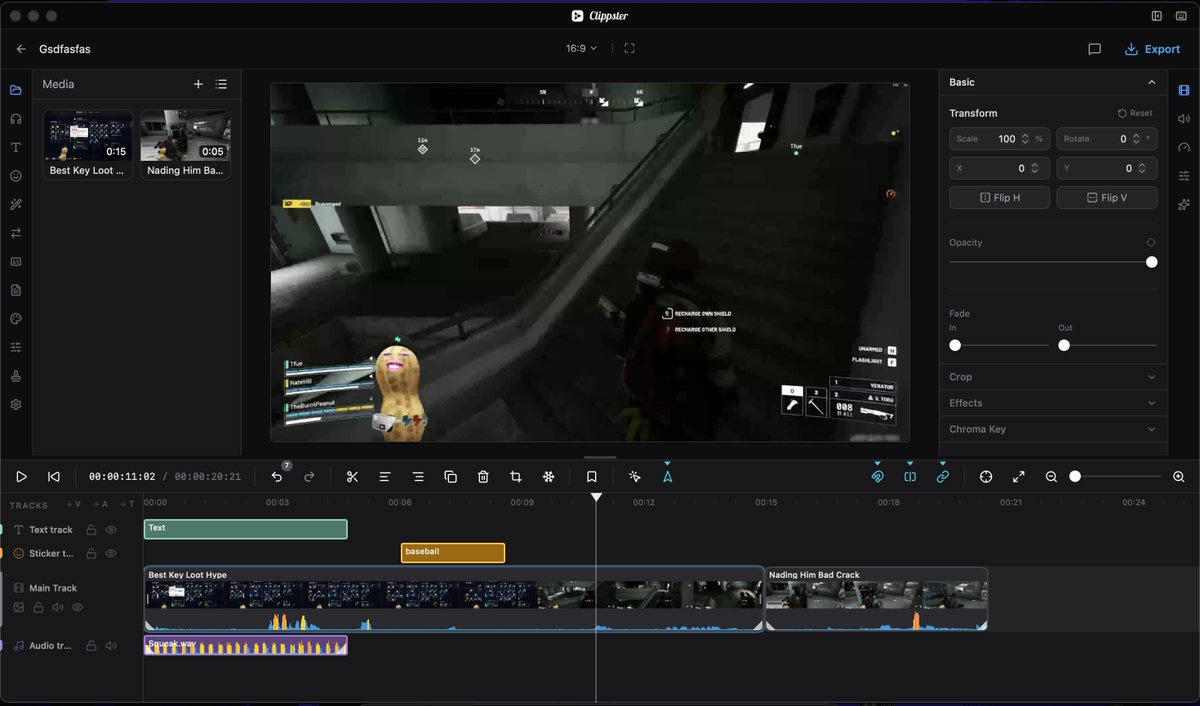Open the 16:9 aspect ratio dropdown
Screen dimensions: 1200x706
pos(581,48)
